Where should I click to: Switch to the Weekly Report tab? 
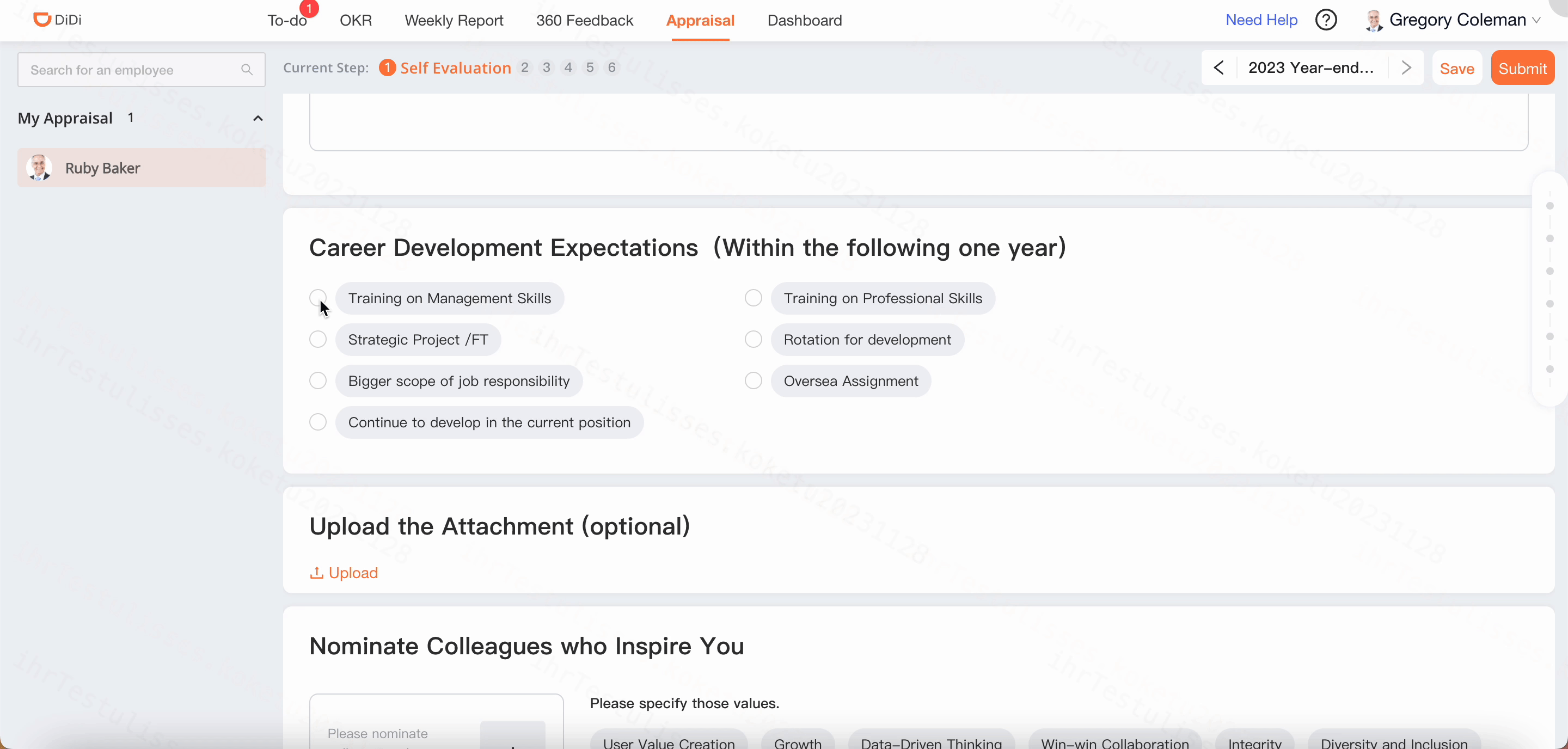[x=454, y=20]
